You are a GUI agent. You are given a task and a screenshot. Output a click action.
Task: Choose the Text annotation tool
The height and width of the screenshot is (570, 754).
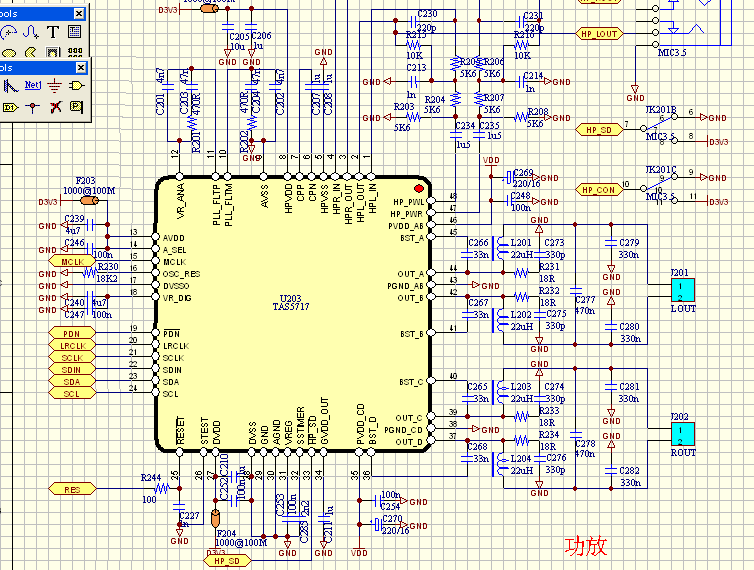click(53, 33)
